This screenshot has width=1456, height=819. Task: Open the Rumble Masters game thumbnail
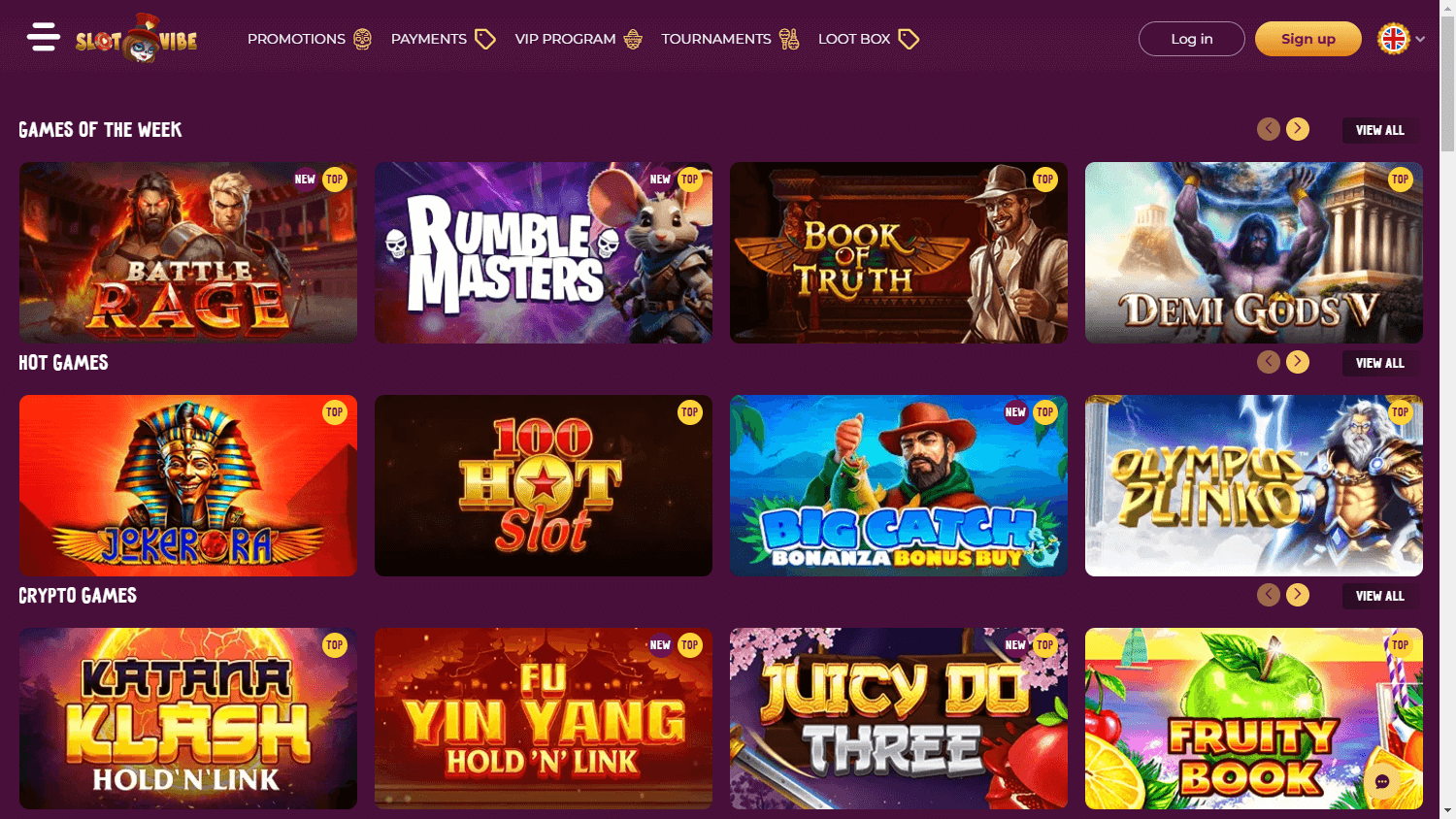click(544, 252)
